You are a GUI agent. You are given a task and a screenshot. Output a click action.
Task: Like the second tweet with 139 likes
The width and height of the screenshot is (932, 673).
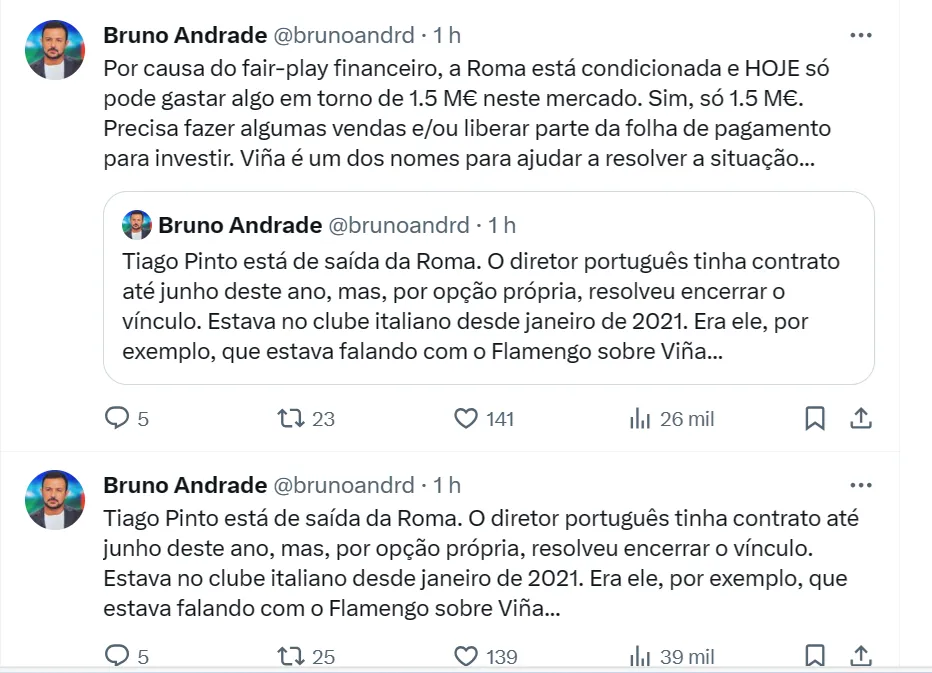tap(466, 656)
